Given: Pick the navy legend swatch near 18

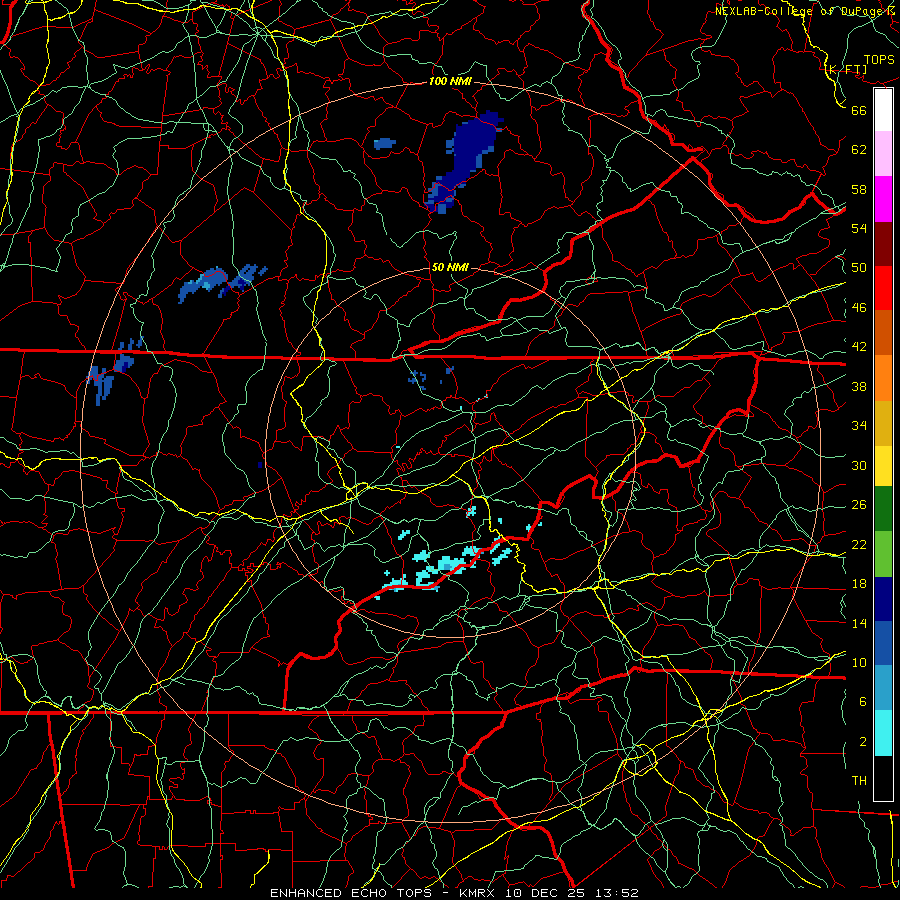Looking at the screenshot, I should [x=883, y=599].
